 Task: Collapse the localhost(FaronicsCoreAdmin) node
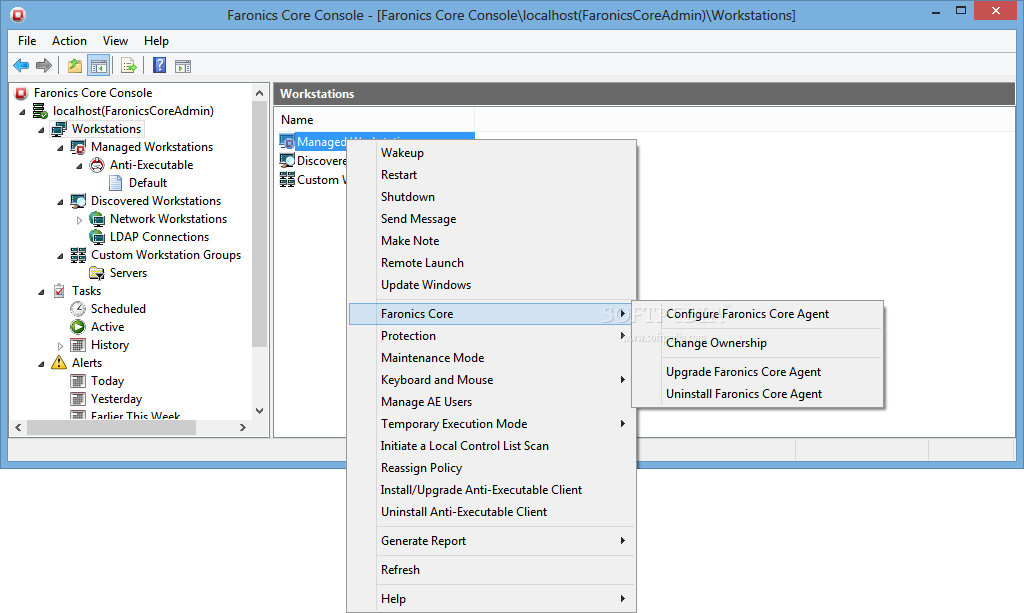[x=22, y=112]
